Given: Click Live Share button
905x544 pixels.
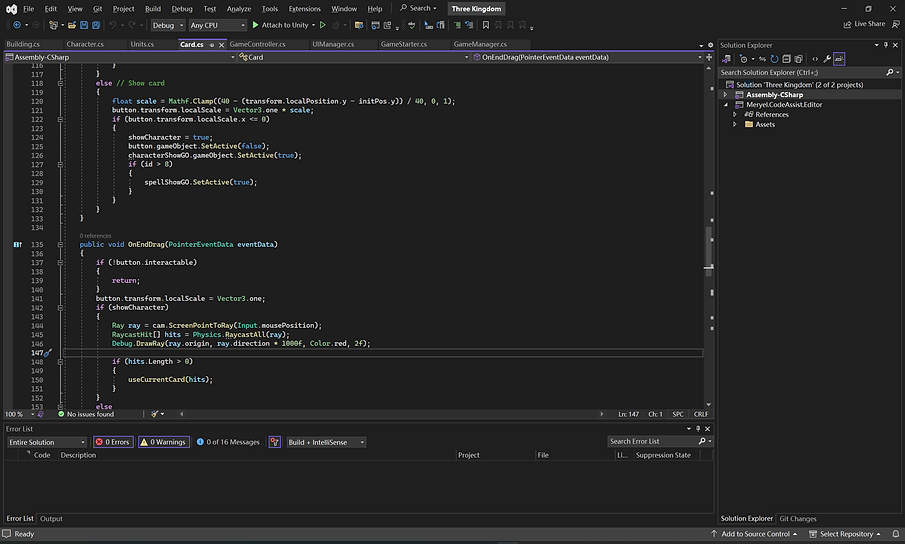Looking at the screenshot, I should tap(864, 24).
